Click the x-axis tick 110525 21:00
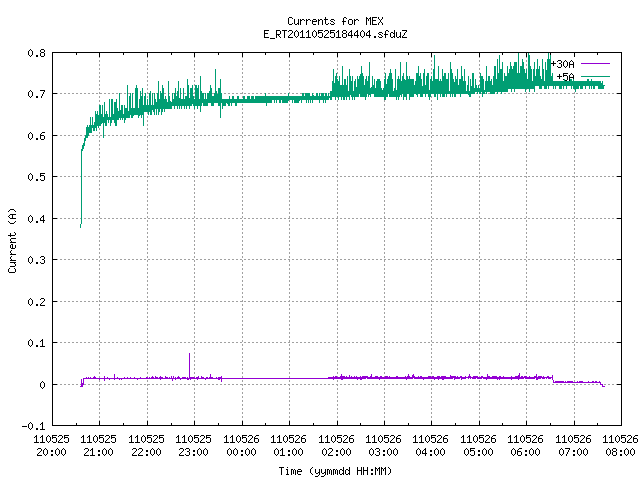Viewport: 640px width, 480px height. 99,446
